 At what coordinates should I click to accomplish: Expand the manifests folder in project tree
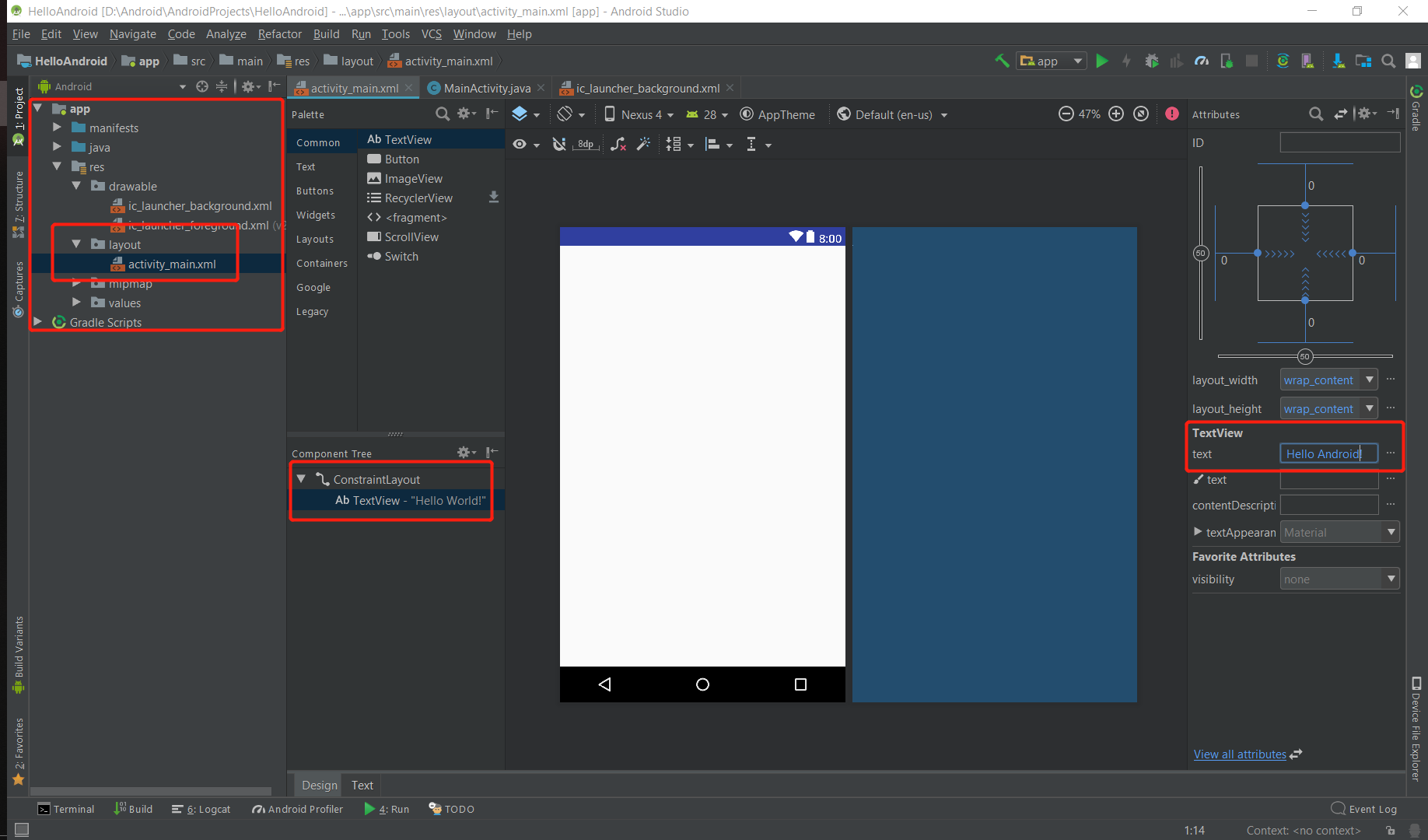(x=56, y=128)
